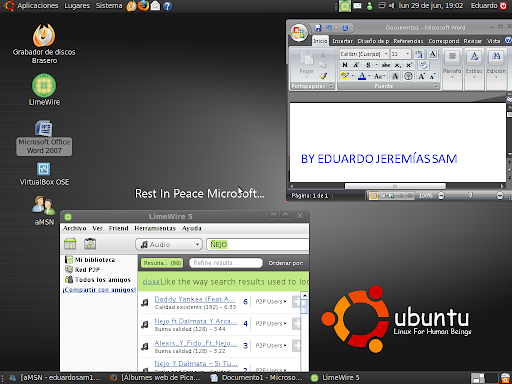
Task: Switch to the Insertar tab in Word
Action: click(342, 41)
